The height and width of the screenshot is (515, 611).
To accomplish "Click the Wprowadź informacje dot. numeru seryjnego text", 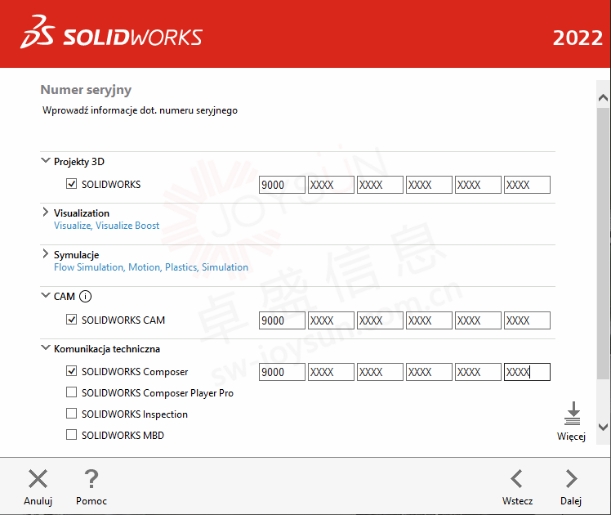I will click(140, 111).
